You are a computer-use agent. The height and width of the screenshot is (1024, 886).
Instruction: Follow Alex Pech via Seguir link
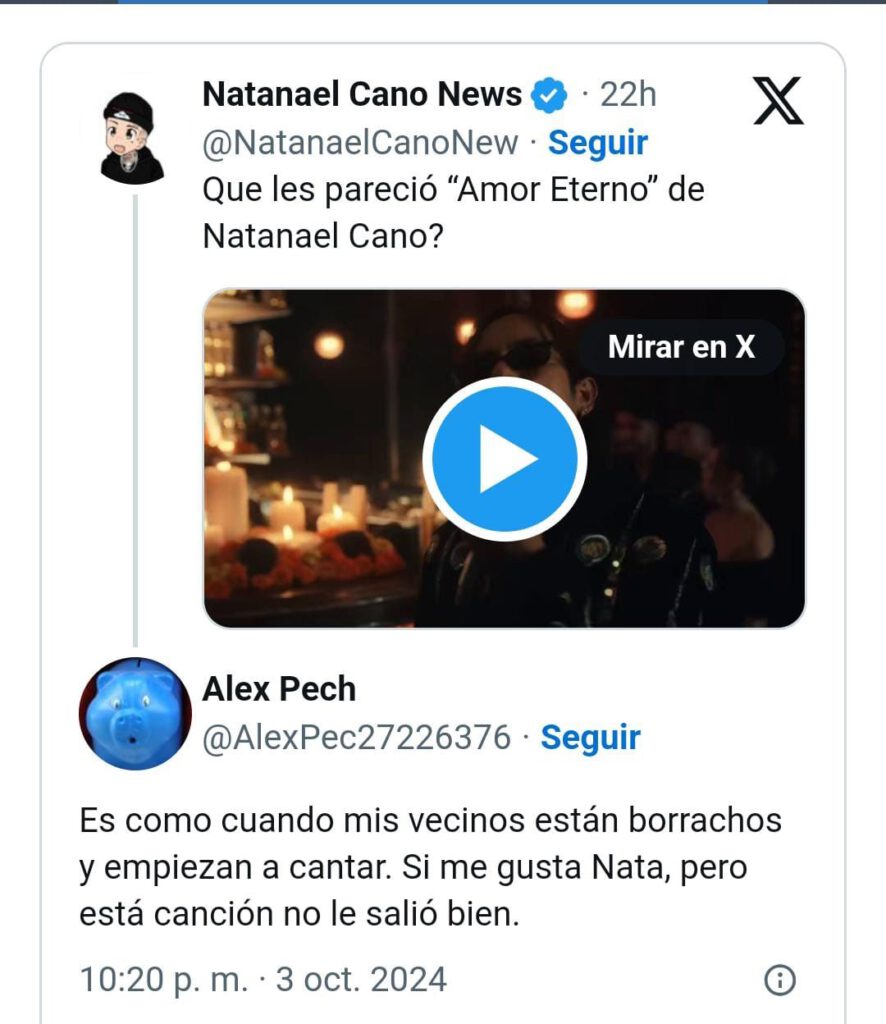[x=590, y=738]
